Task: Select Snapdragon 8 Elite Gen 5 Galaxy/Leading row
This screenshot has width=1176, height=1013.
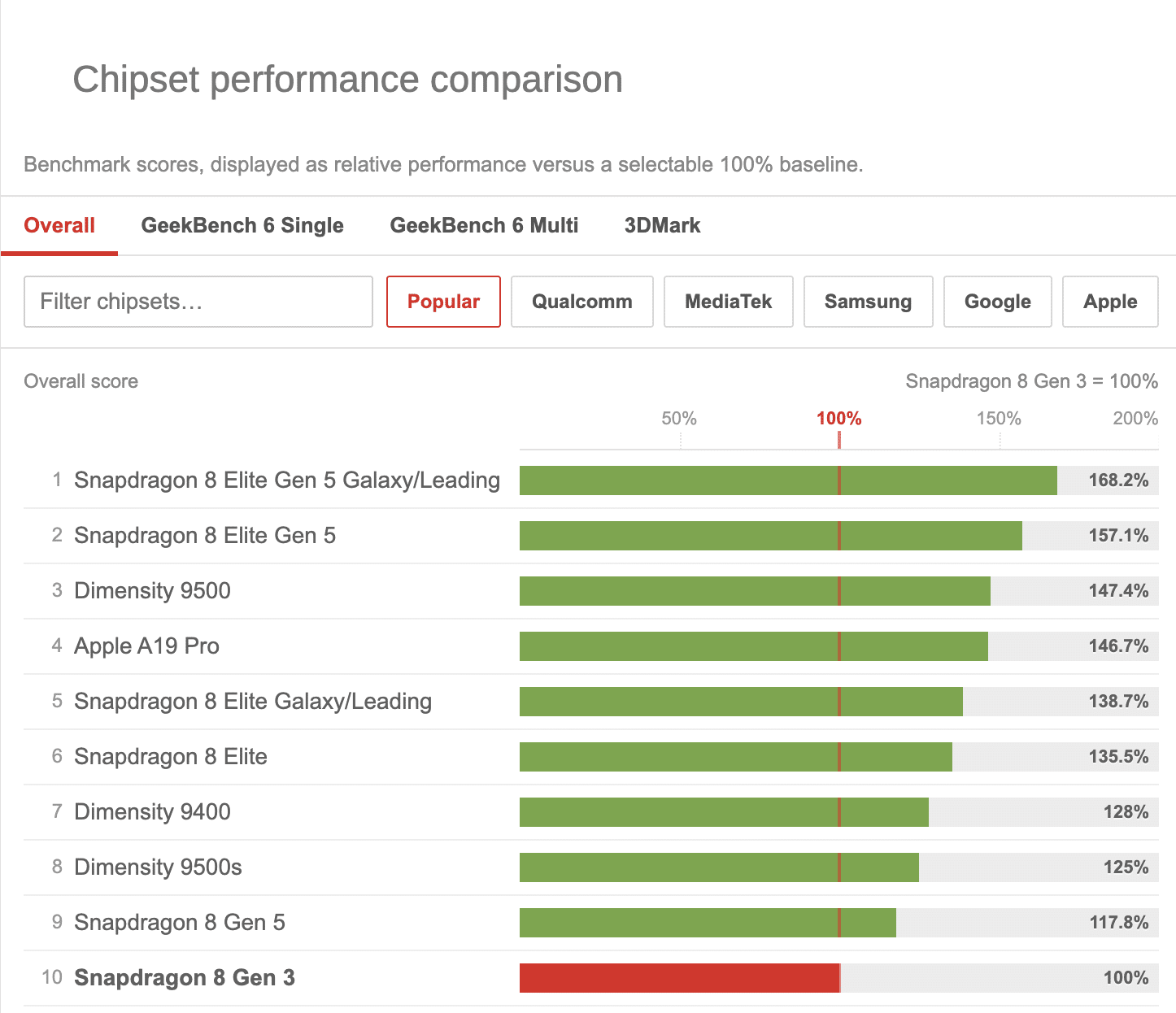Action: (591, 480)
